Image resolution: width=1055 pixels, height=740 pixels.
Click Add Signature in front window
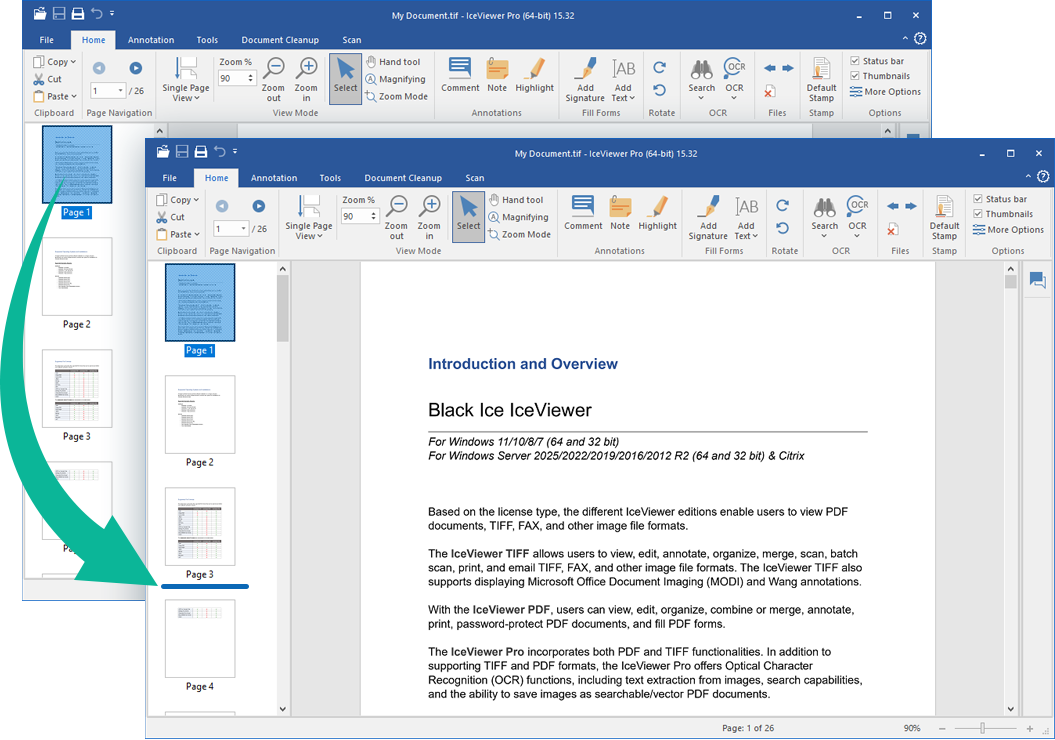coord(708,217)
